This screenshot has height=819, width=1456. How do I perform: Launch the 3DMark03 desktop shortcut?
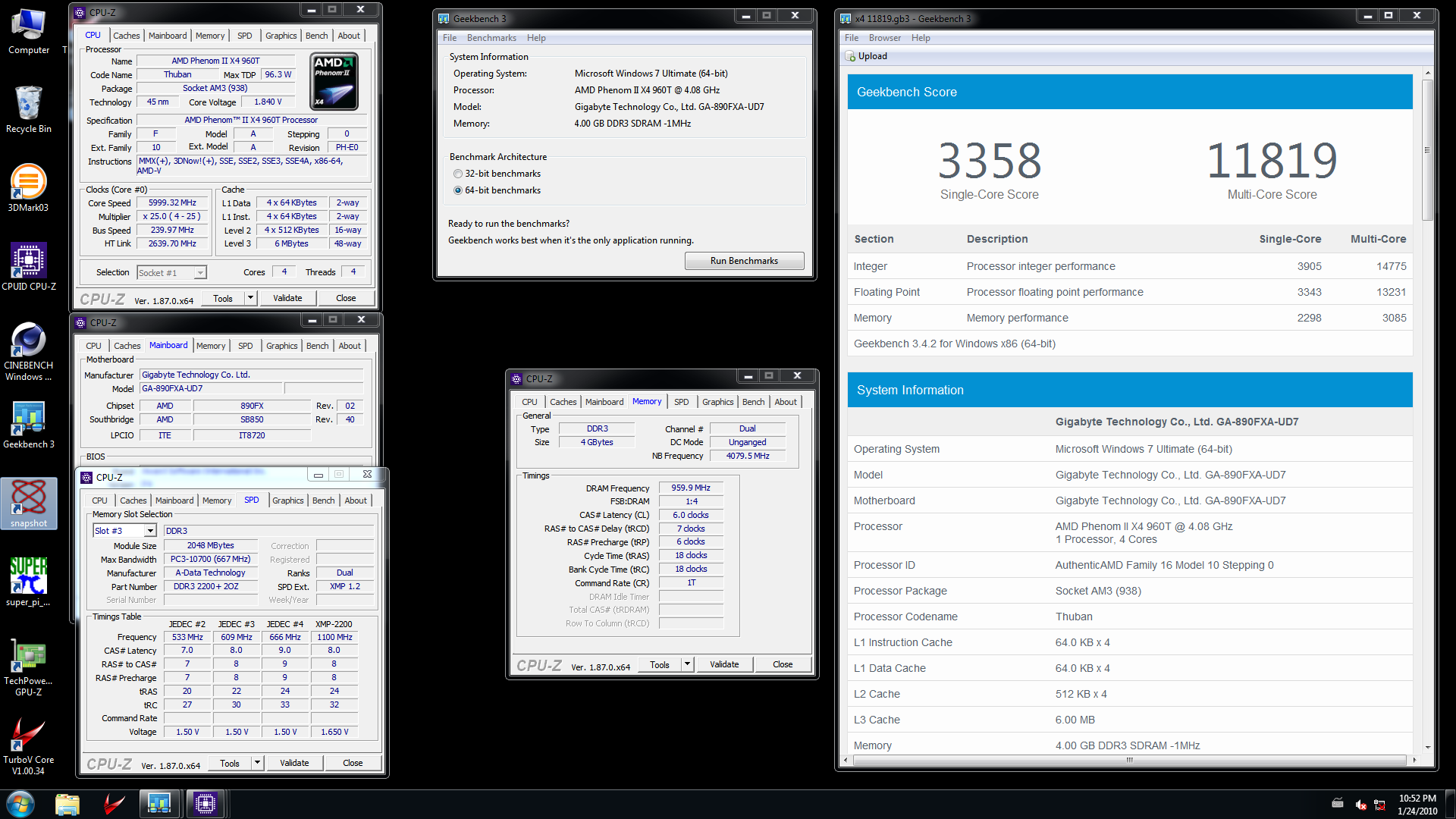[29, 188]
